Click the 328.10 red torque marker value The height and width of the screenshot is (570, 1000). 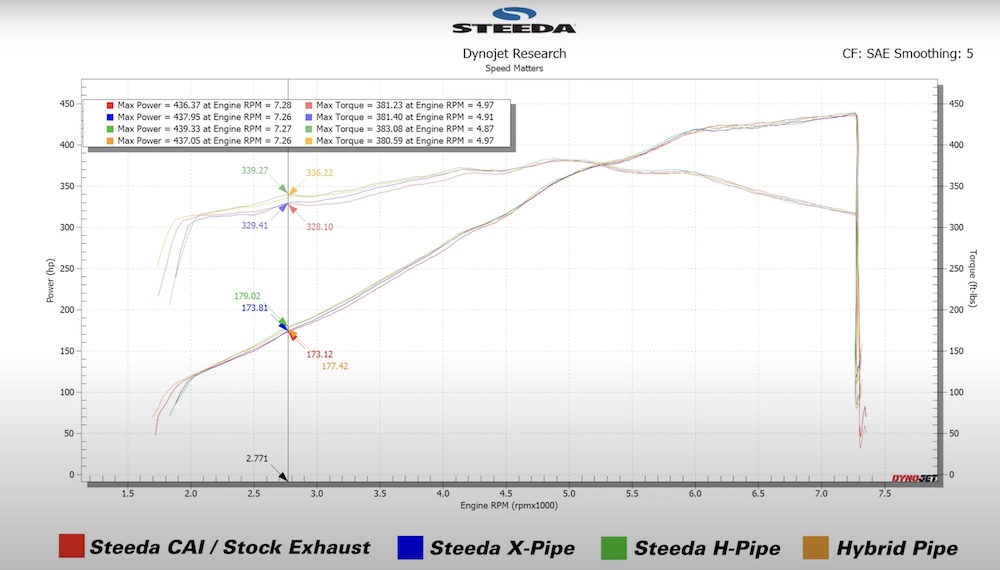320,226
